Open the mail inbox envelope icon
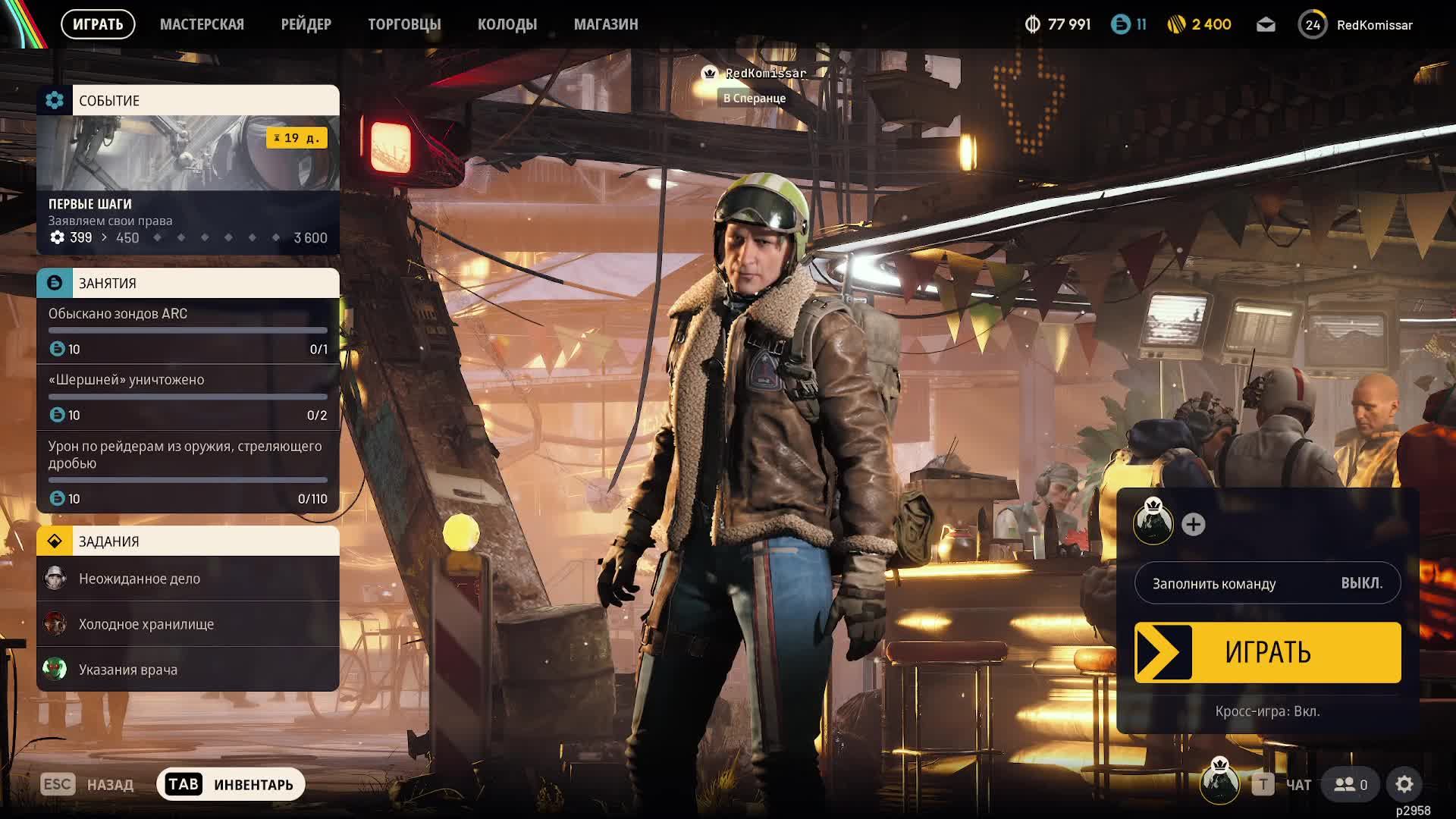 click(x=1265, y=25)
